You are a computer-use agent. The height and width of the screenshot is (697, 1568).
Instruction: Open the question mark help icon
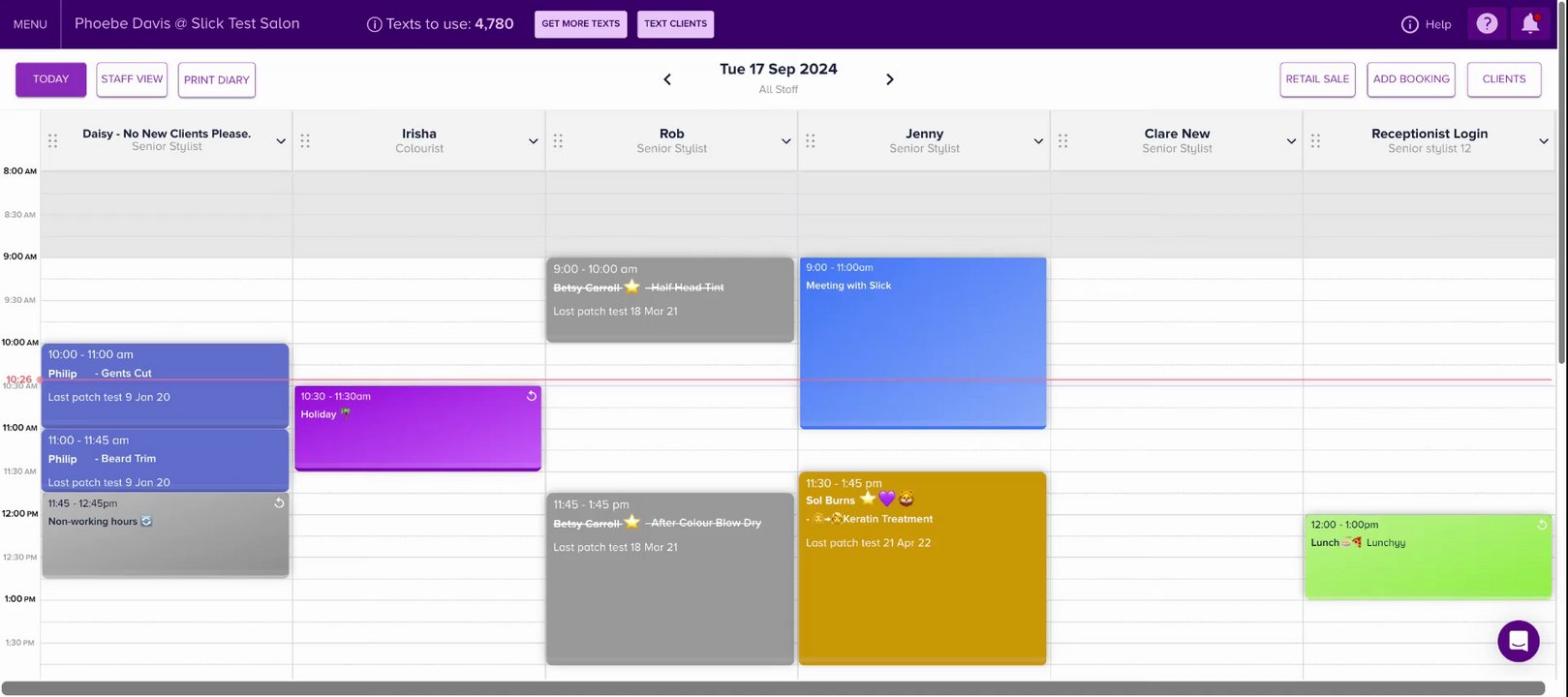click(1487, 24)
